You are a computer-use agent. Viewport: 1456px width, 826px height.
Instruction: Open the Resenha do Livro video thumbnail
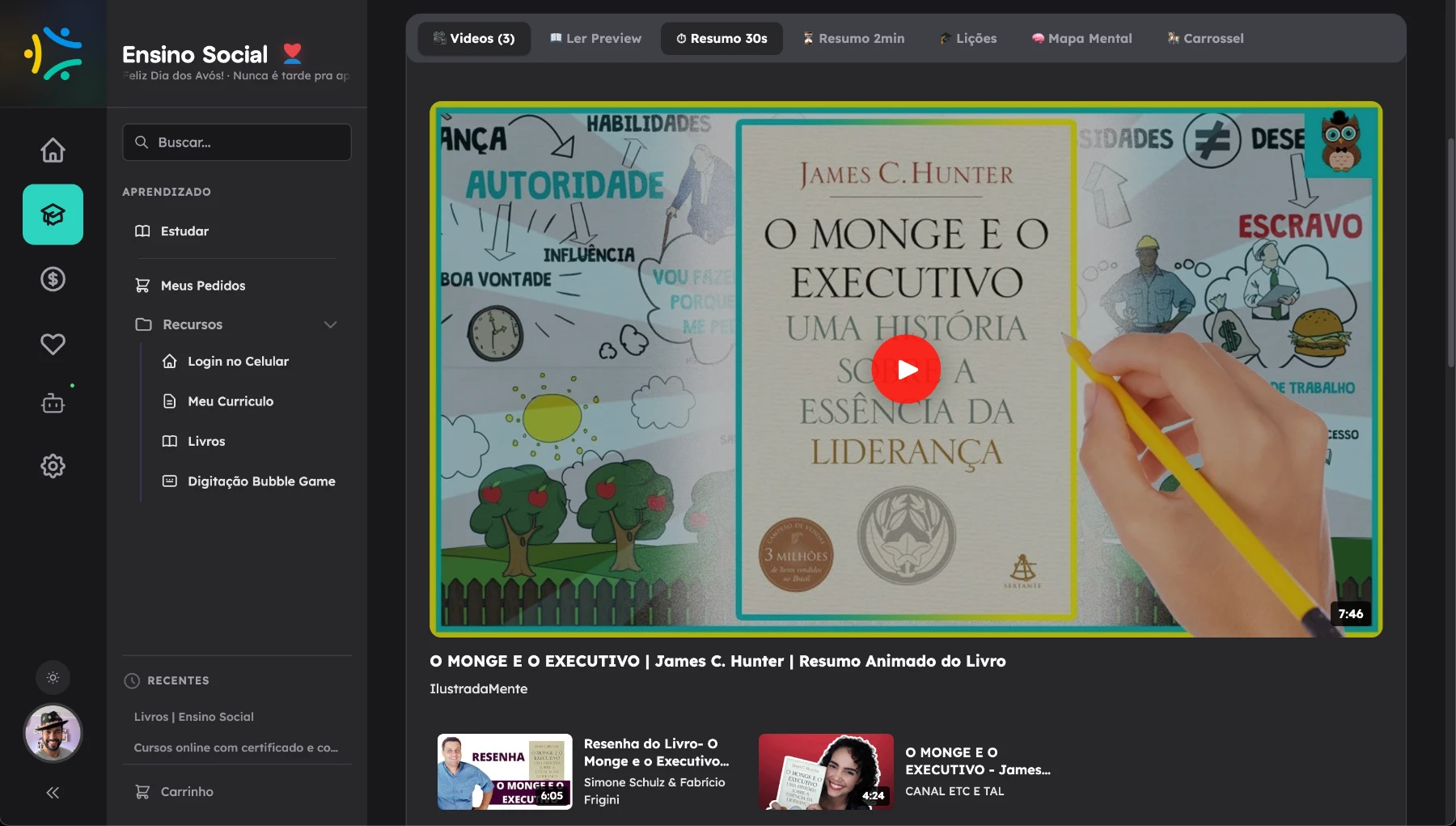coord(505,772)
